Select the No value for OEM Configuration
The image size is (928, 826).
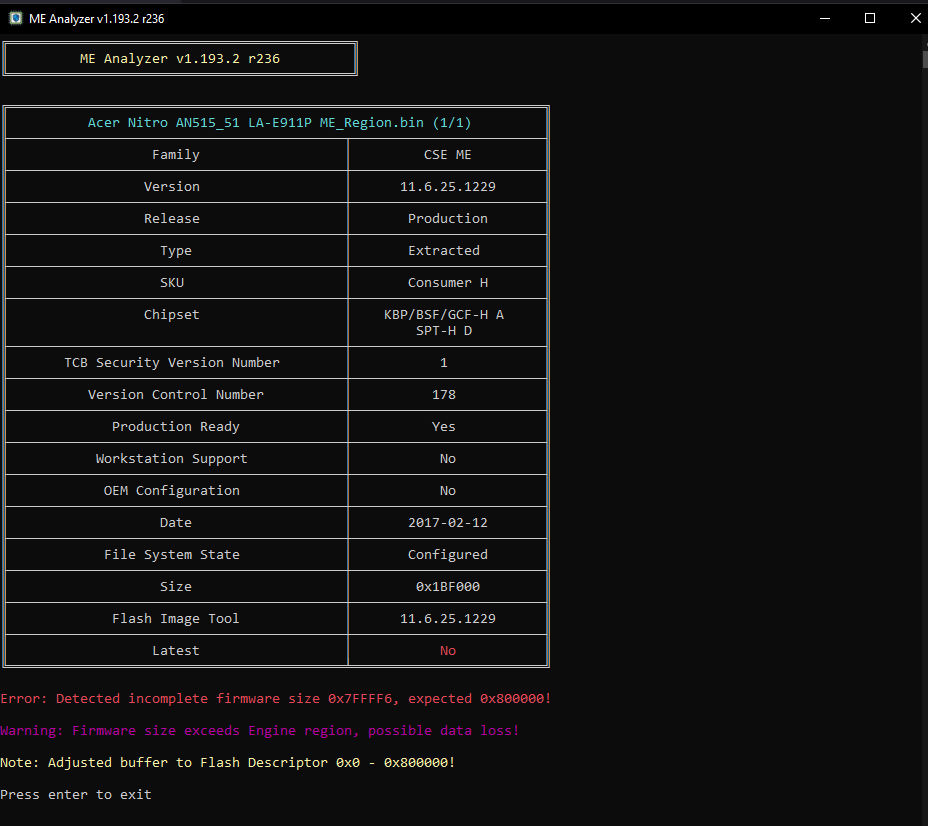pos(447,490)
